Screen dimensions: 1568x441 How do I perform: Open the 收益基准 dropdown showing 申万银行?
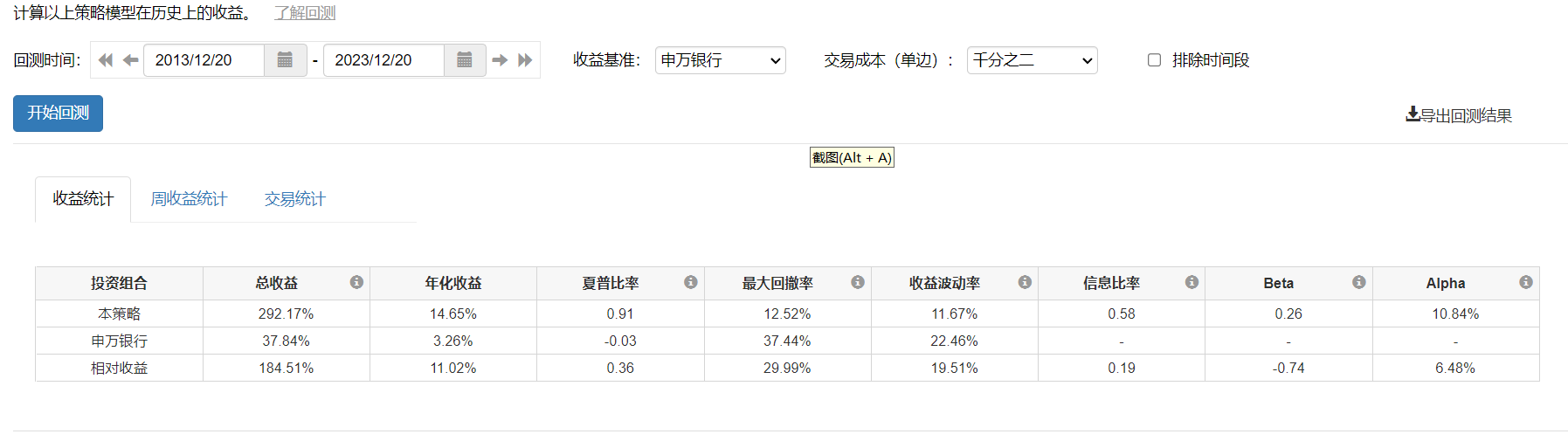click(x=720, y=60)
